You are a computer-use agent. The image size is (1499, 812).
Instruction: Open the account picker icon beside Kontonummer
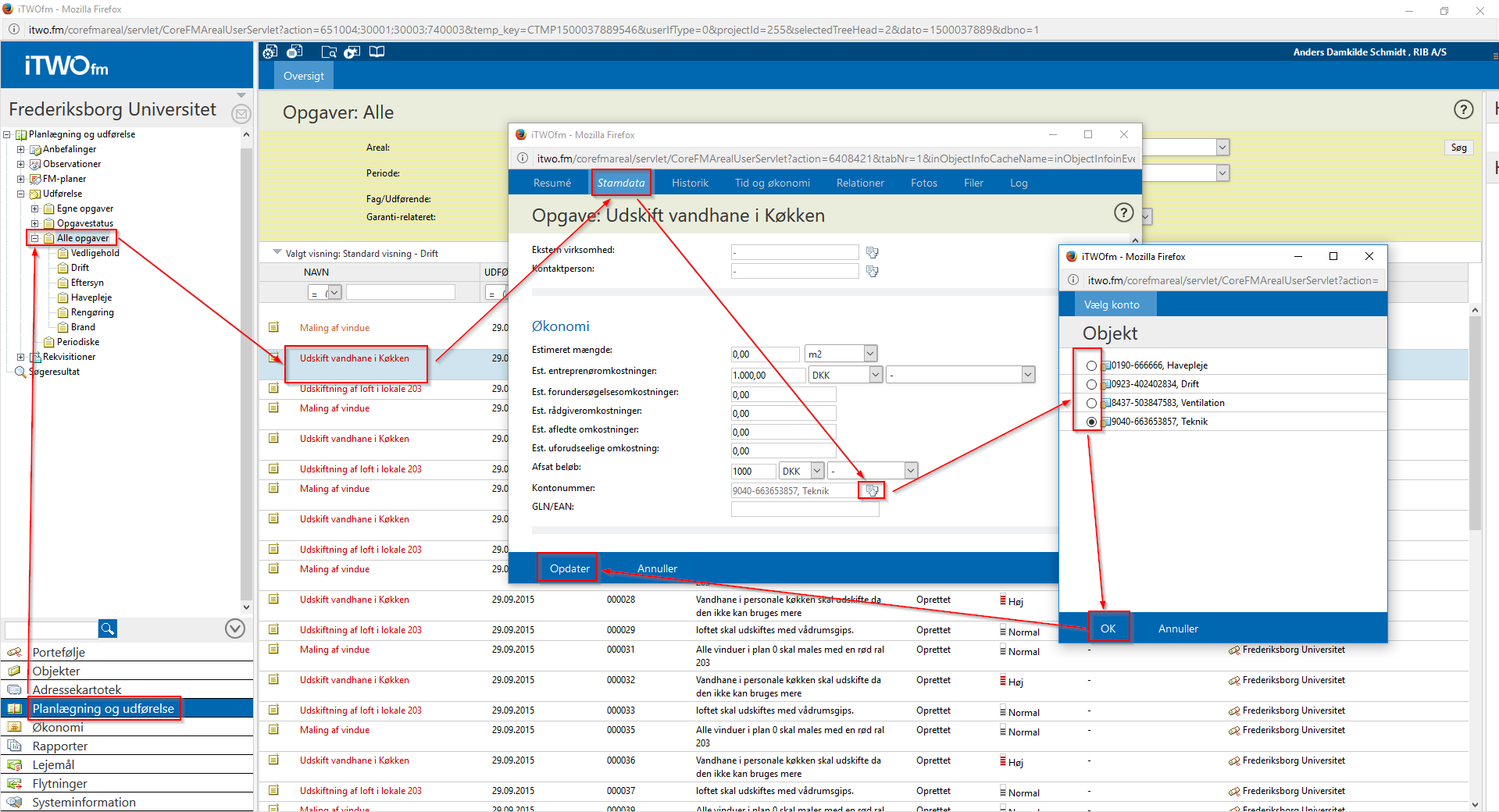tap(872, 490)
